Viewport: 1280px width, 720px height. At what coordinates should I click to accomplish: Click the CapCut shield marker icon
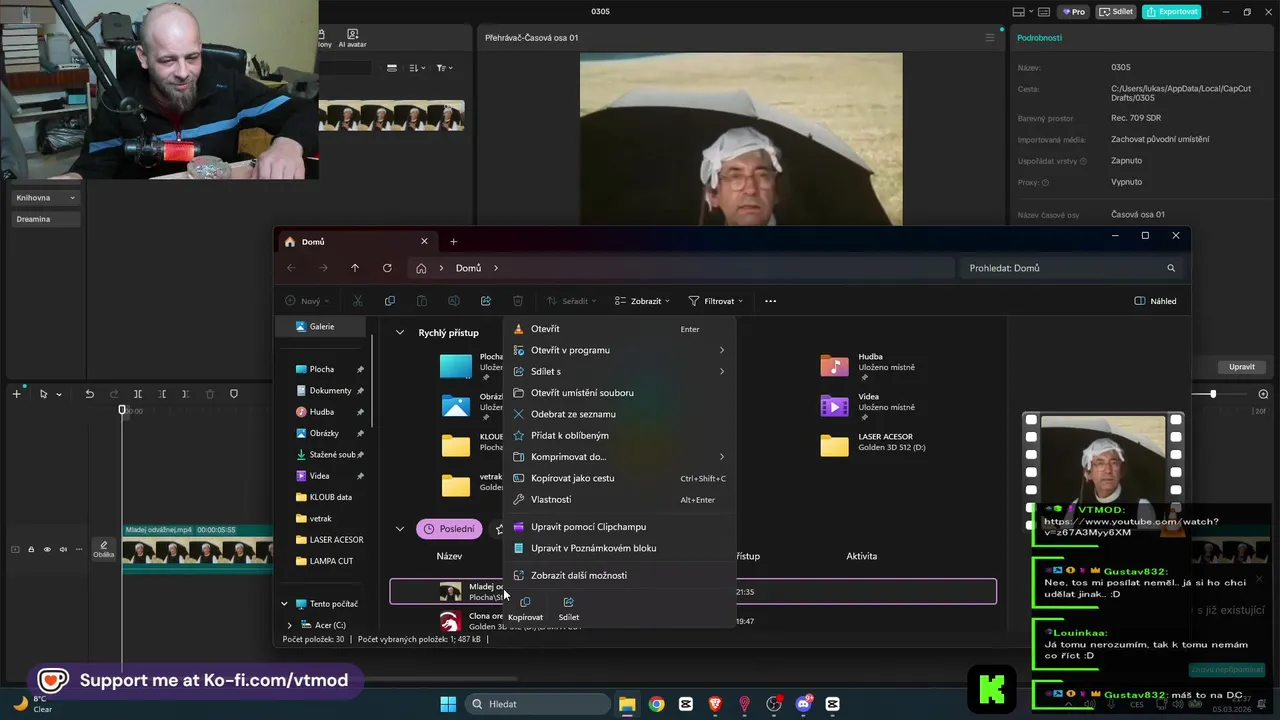(234, 394)
